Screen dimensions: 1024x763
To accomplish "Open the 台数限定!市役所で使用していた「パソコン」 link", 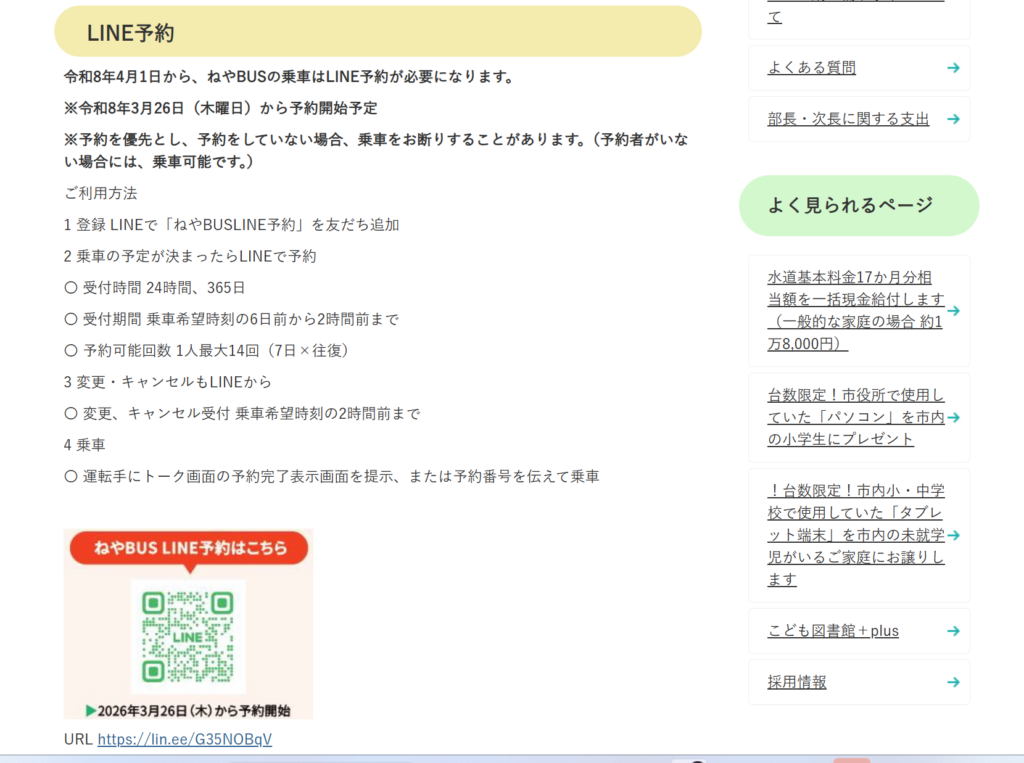I will tap(856, 417).
